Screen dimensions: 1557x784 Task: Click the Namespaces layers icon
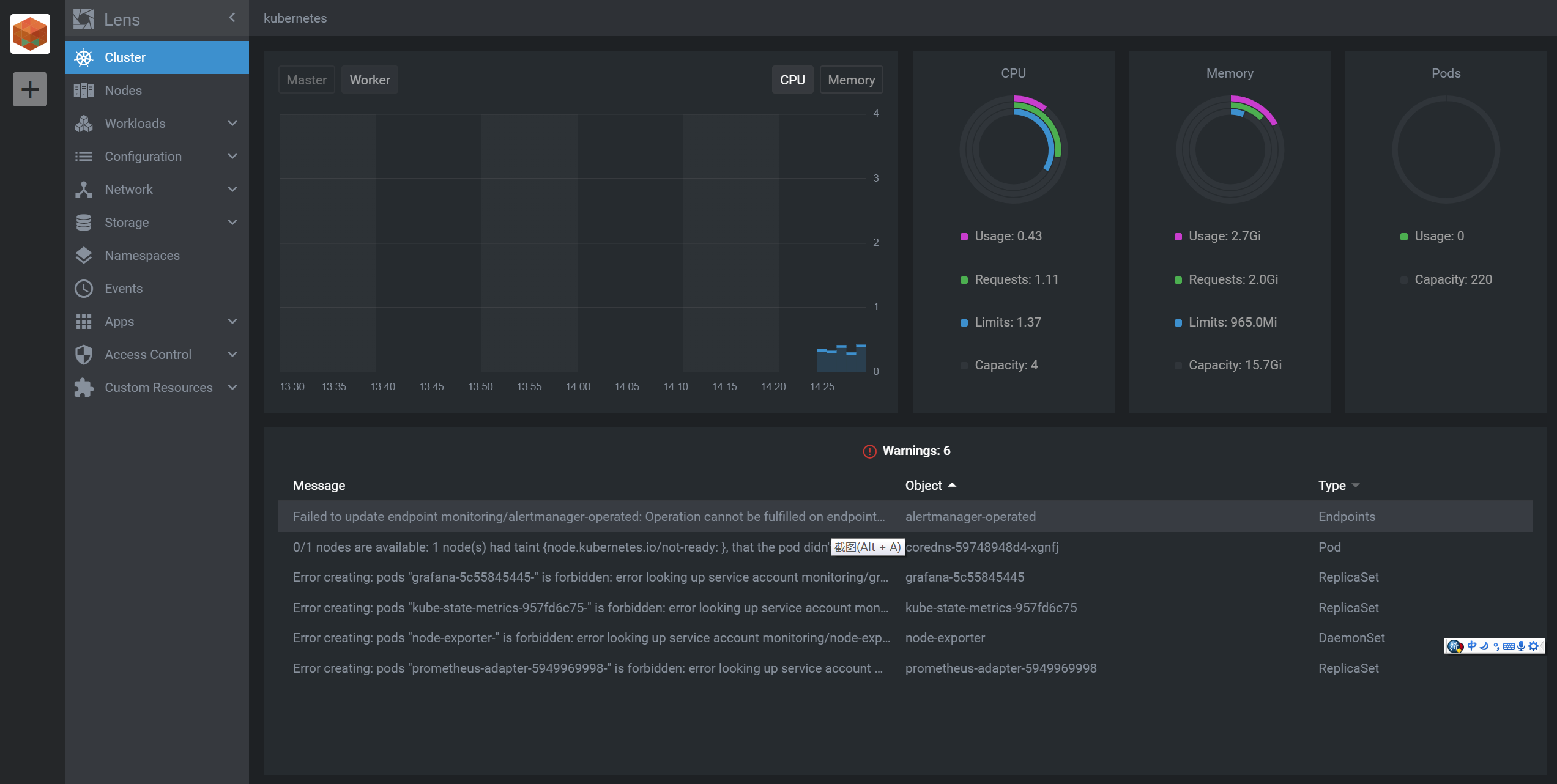pos(84,256)
